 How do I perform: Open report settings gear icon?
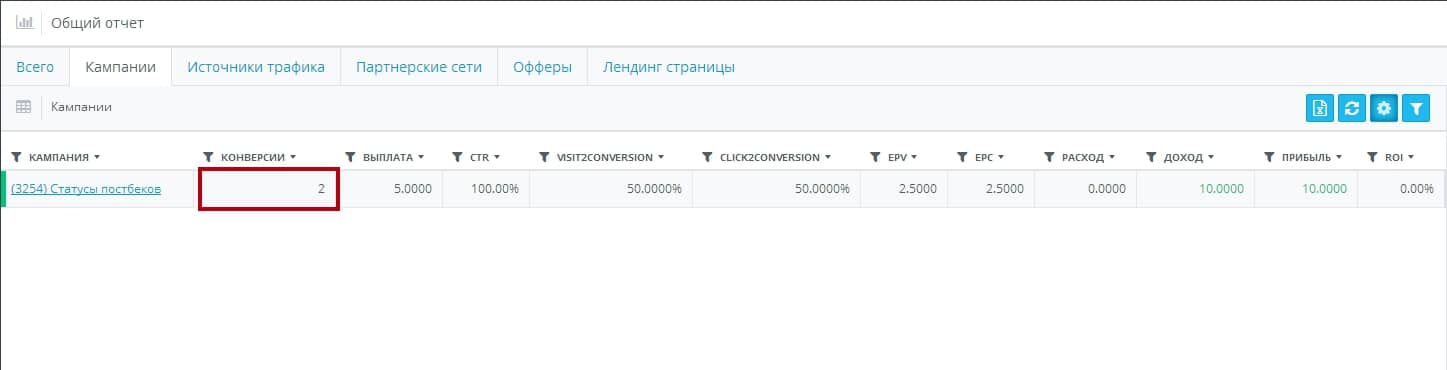click(1384, 108)
